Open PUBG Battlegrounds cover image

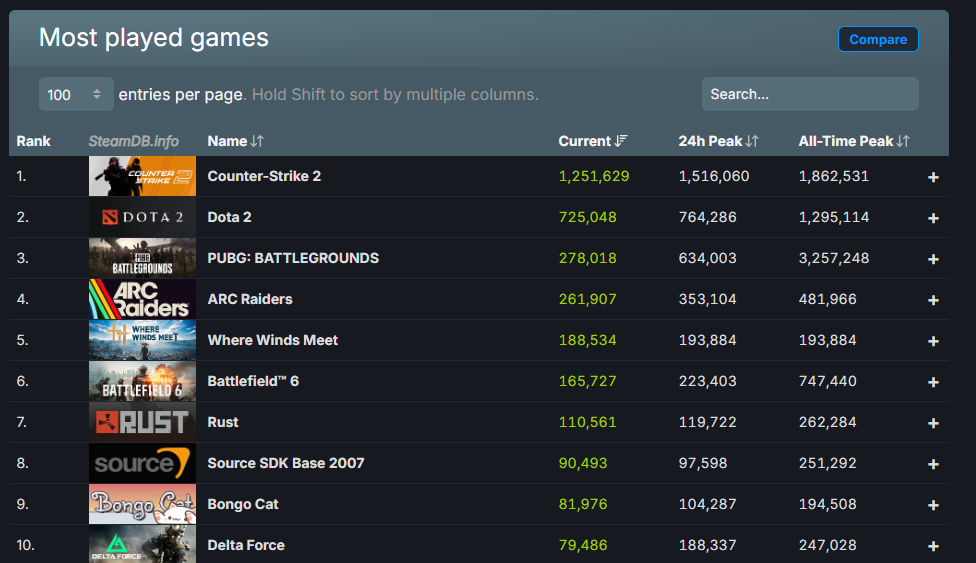(142, 258)
